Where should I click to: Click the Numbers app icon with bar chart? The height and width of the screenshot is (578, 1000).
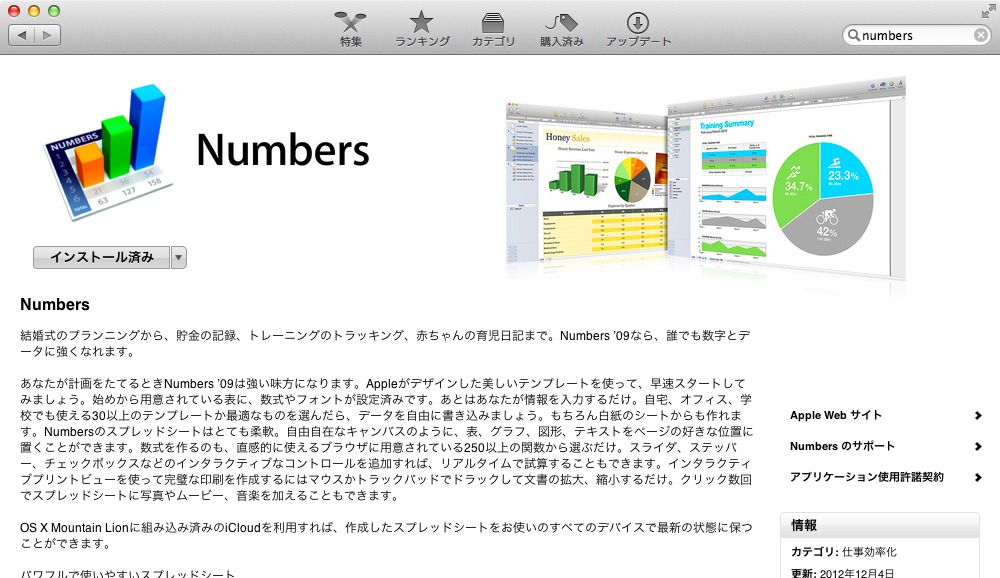(x=108, y=152)
